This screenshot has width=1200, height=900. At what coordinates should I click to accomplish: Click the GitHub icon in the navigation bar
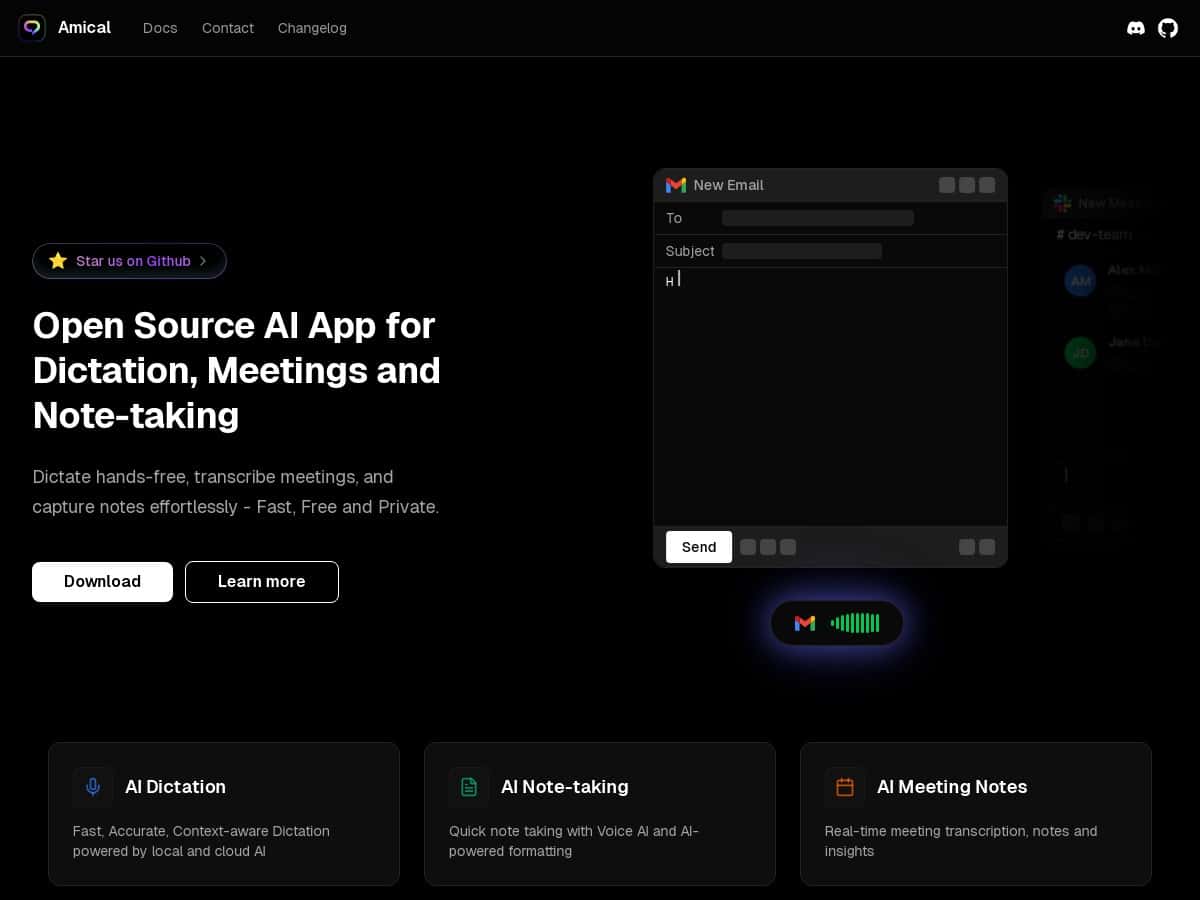click(x=1168, y=28)
